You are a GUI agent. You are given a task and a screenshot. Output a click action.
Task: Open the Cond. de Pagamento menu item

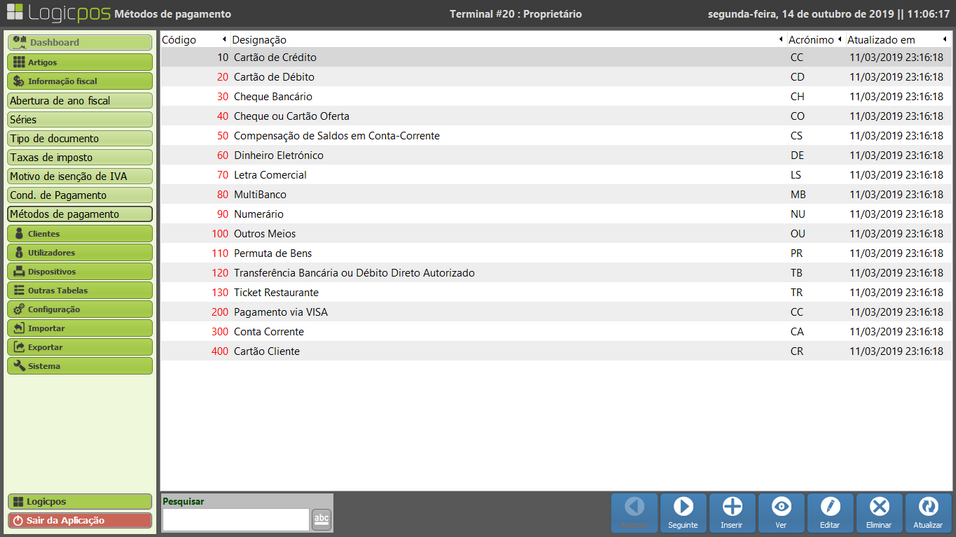pos(80,195)
